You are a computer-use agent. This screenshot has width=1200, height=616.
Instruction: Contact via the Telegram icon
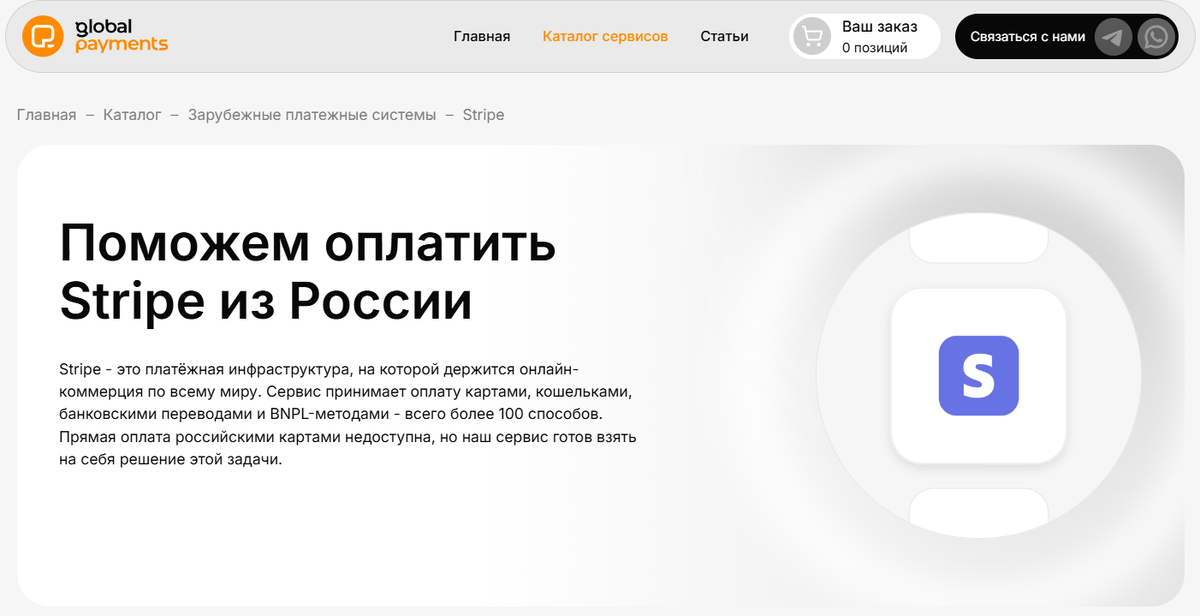click(x=1113, y=37)
